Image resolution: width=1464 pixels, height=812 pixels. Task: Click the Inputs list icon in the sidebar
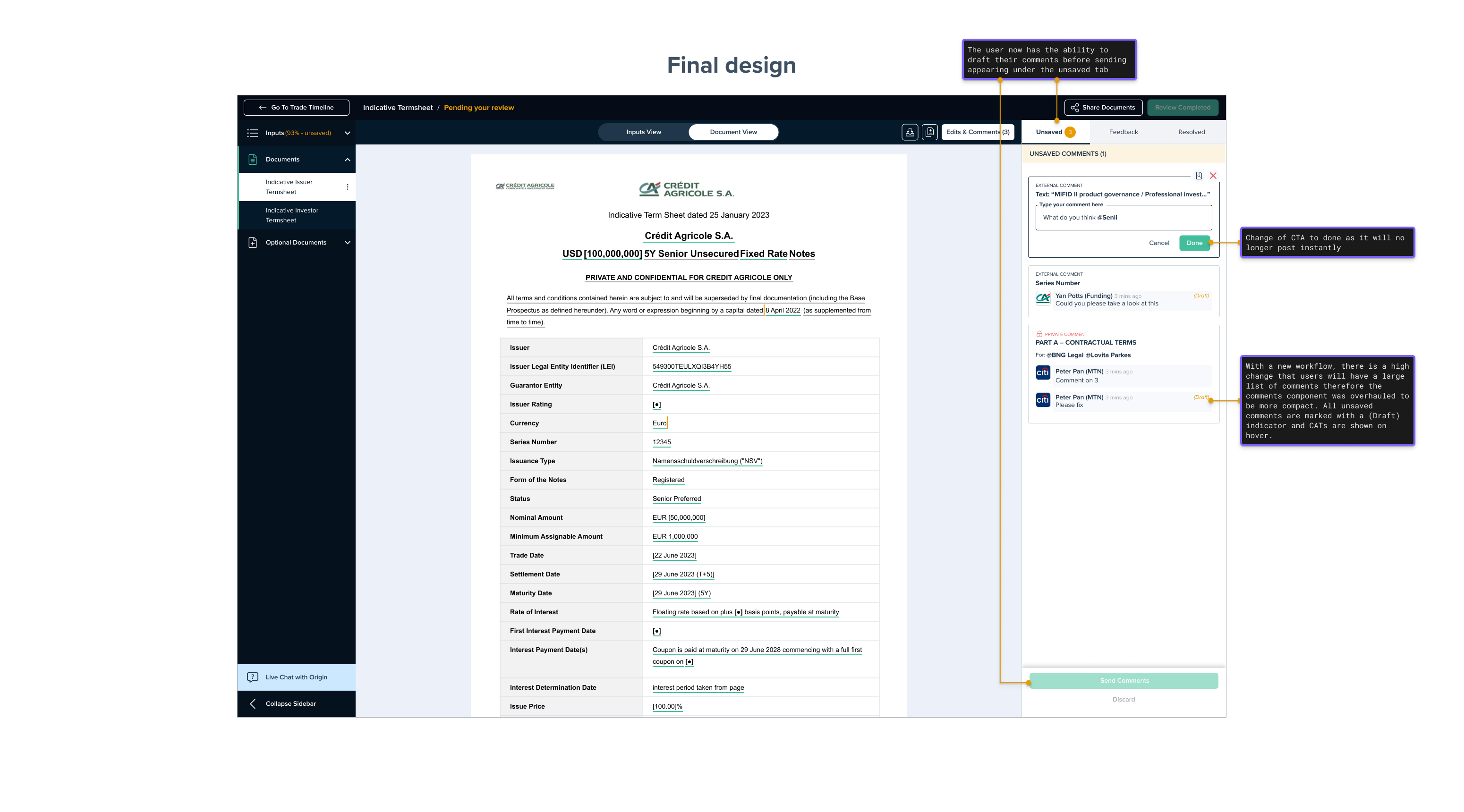pyautogui.click(x=253, y=133)
